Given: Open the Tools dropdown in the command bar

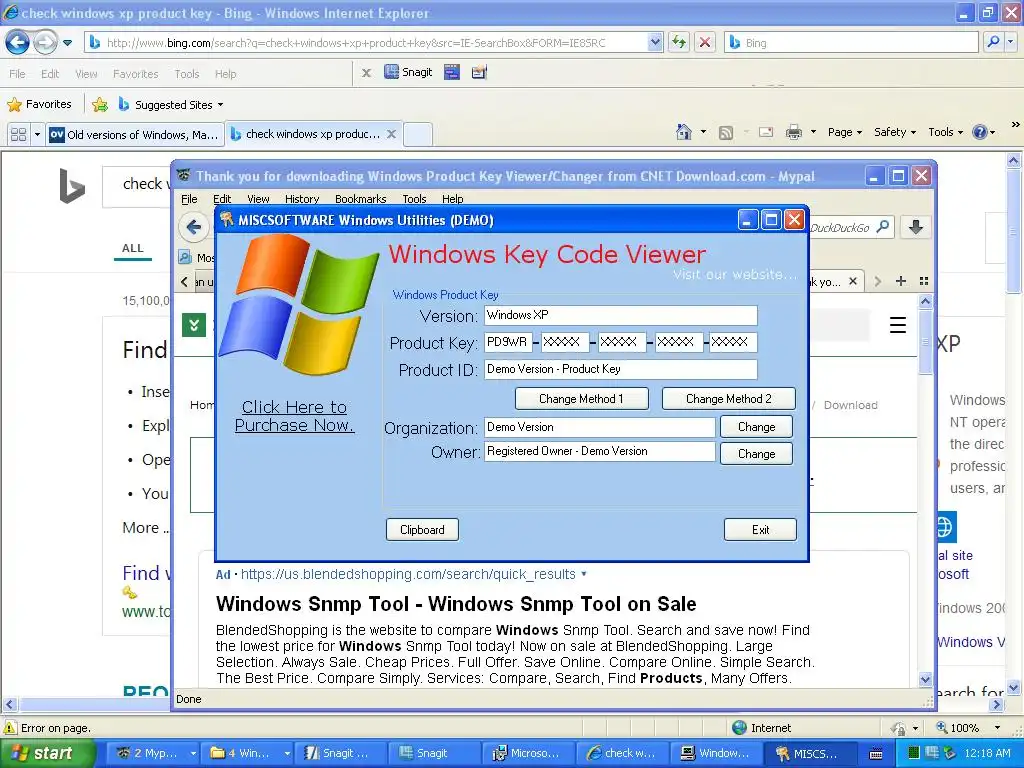Looking at the screenshot, I should pos(946,133).
